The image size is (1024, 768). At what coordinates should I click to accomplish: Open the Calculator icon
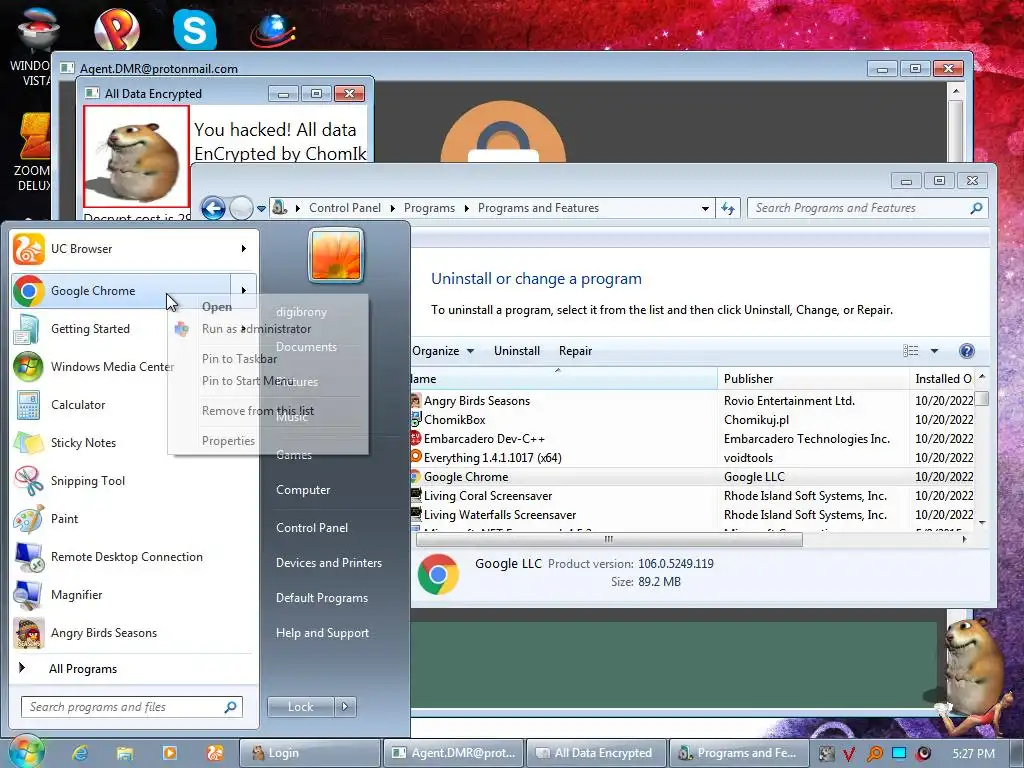coord(29,404)
